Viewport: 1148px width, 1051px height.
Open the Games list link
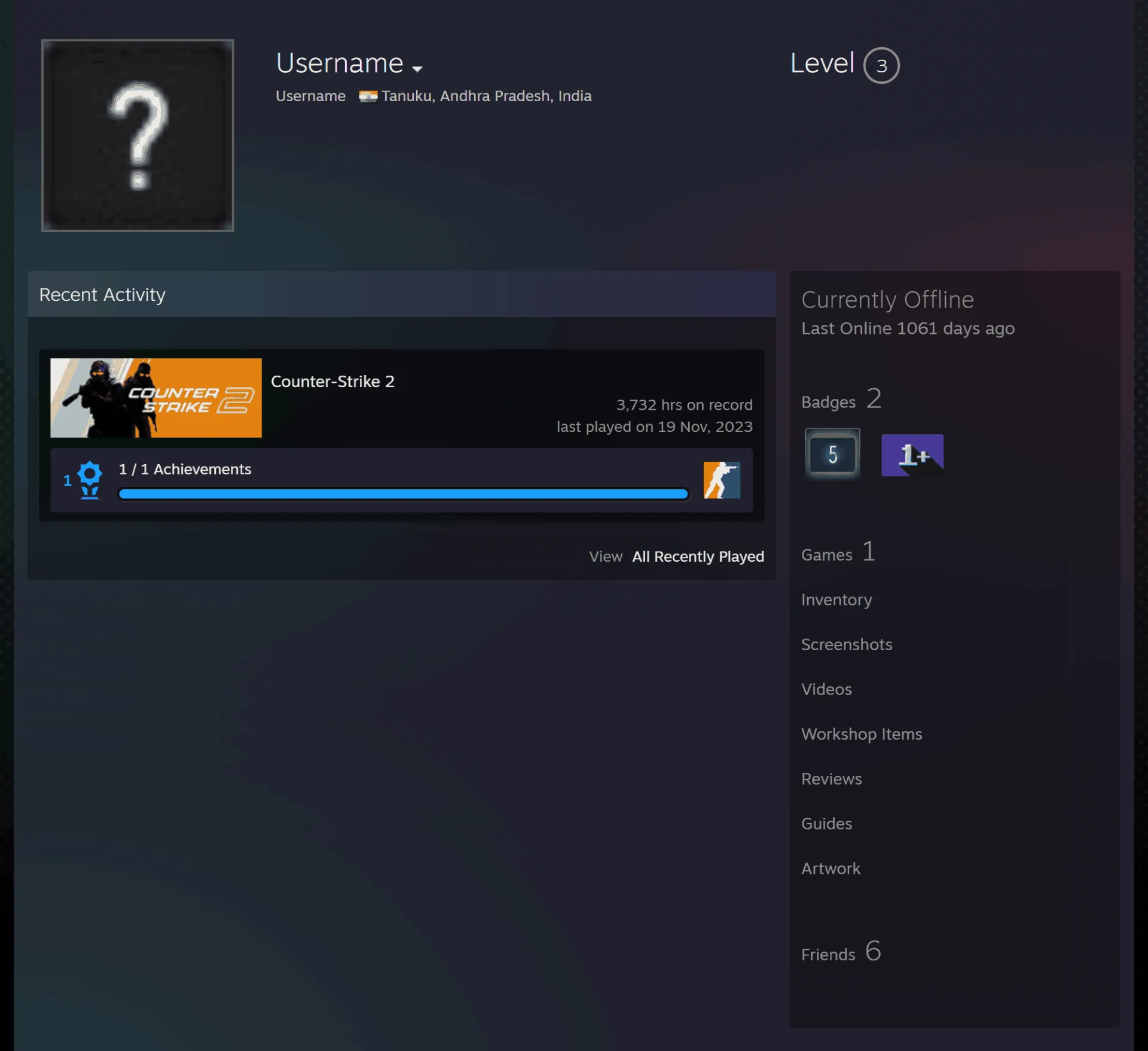[x=826, y=555]
